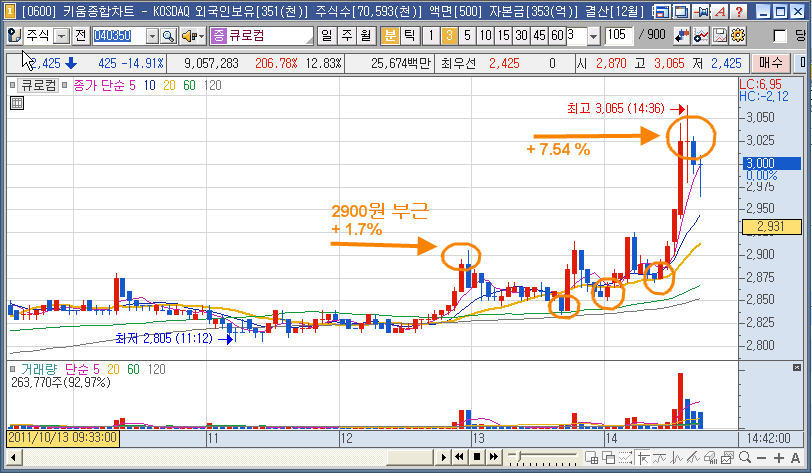Select the 3 minute interval button
Viewport: 812px width, 473px height.
(x=449, y=35)
